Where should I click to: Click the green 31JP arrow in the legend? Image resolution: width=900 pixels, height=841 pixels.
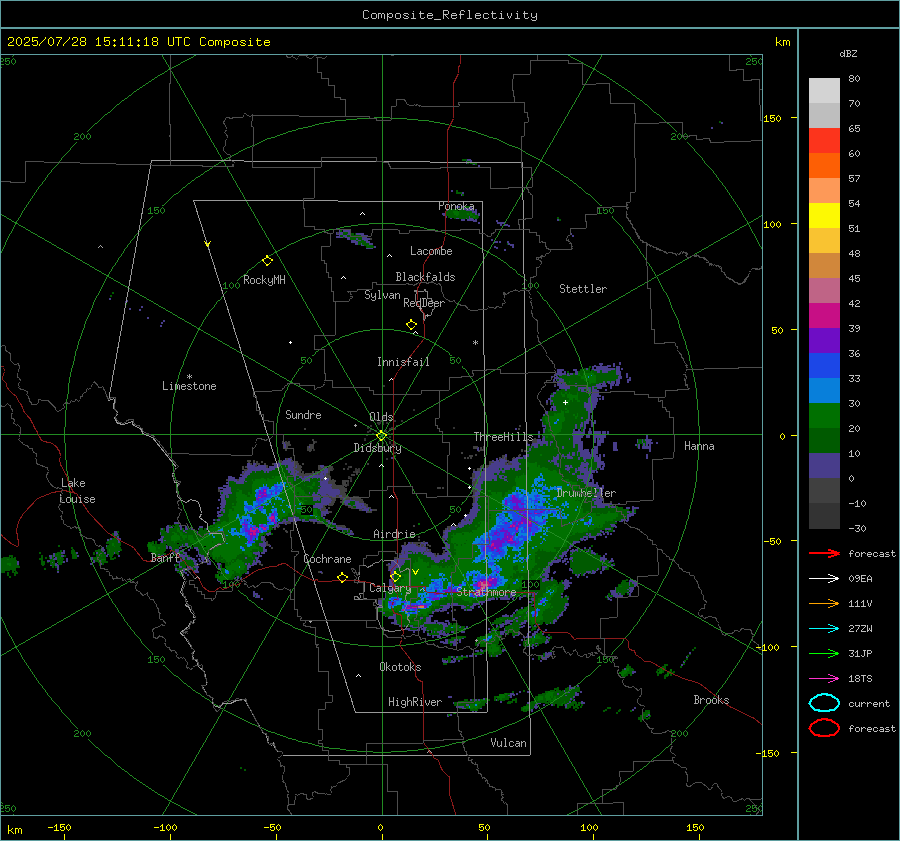[824, 653]
